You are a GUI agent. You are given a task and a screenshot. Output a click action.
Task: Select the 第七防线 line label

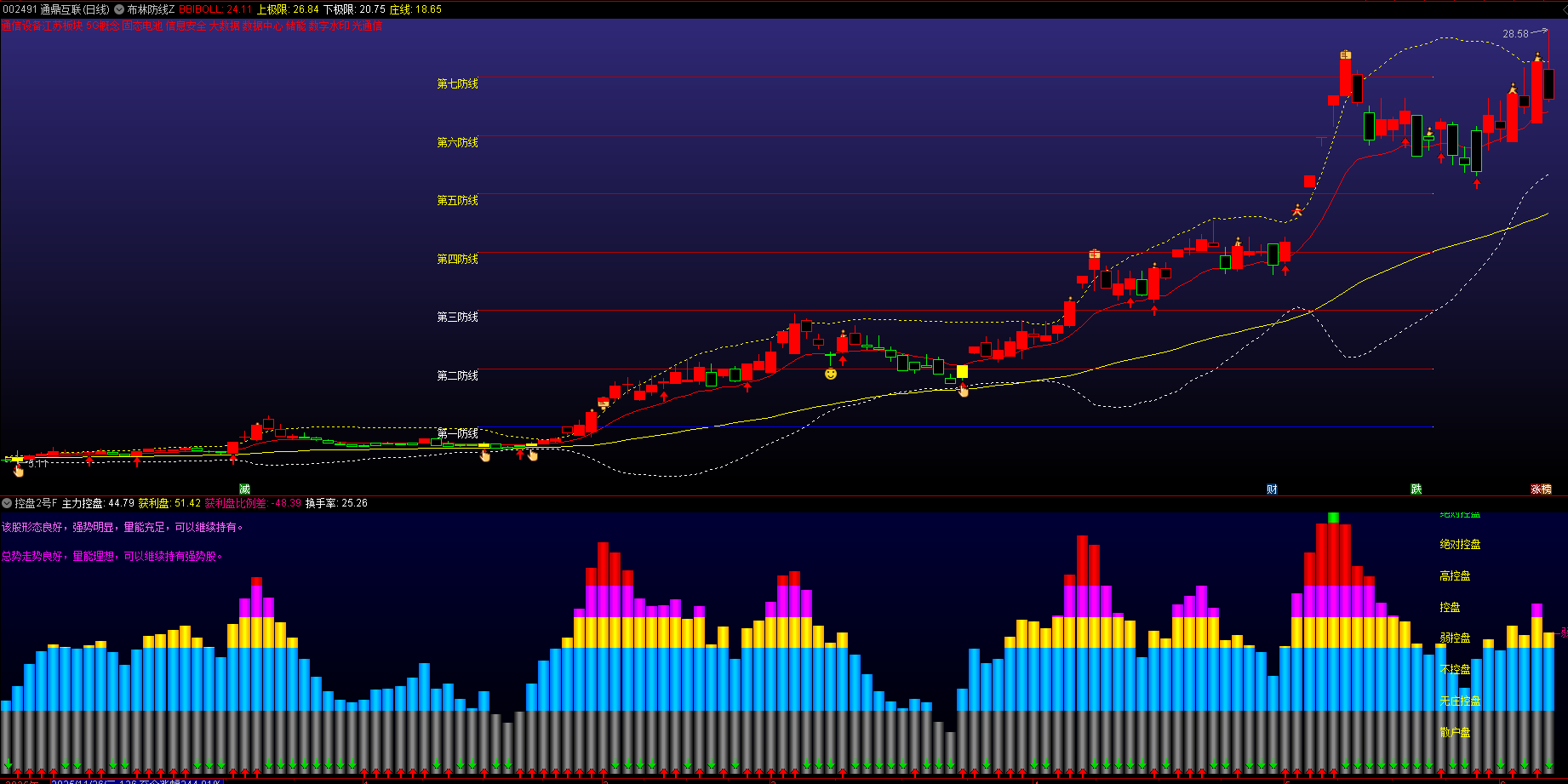pos(458,83)
